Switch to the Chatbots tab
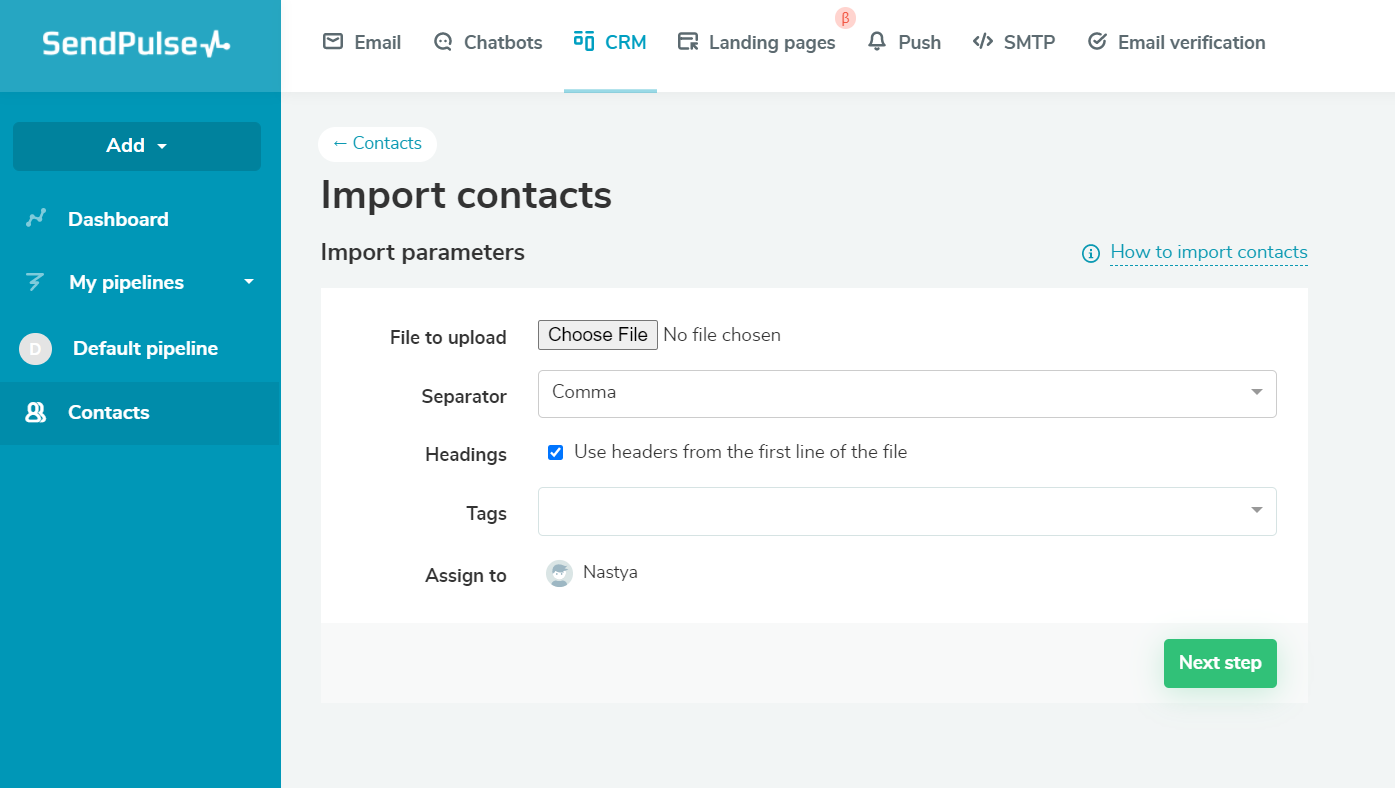 click(x=488, y=42)
